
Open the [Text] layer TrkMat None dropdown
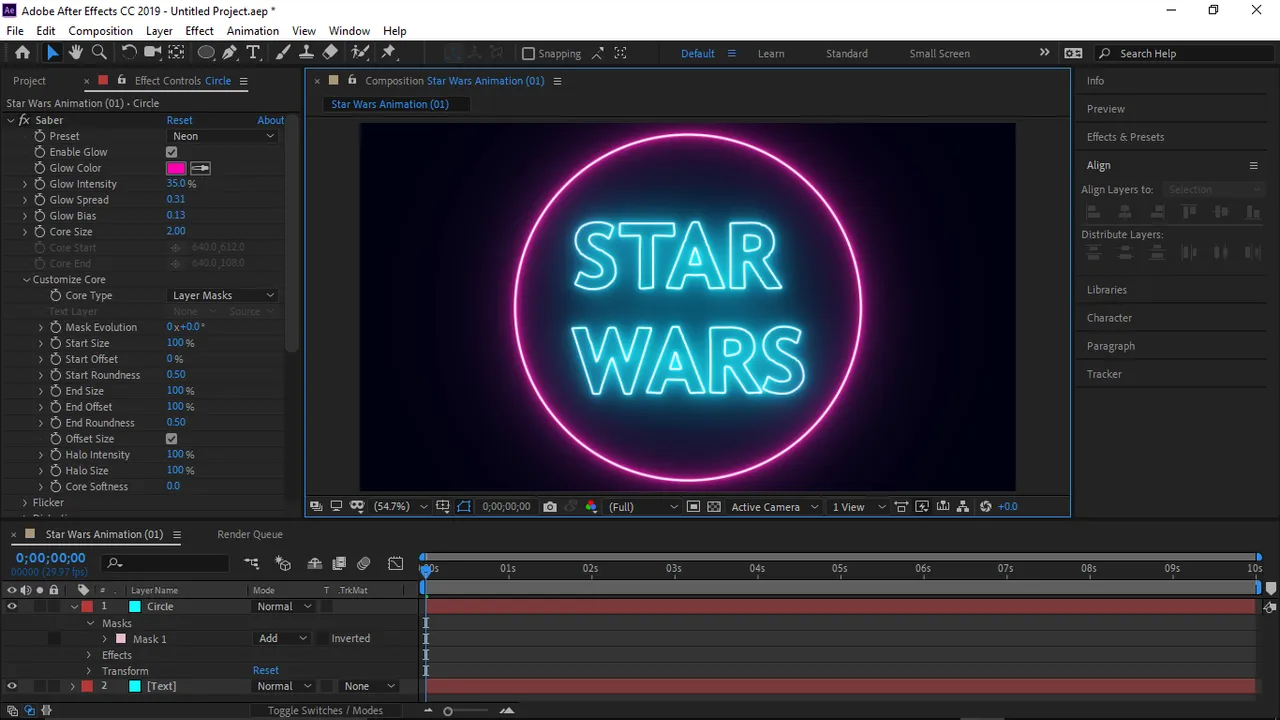pyautogui.click(x=369, y=686)
